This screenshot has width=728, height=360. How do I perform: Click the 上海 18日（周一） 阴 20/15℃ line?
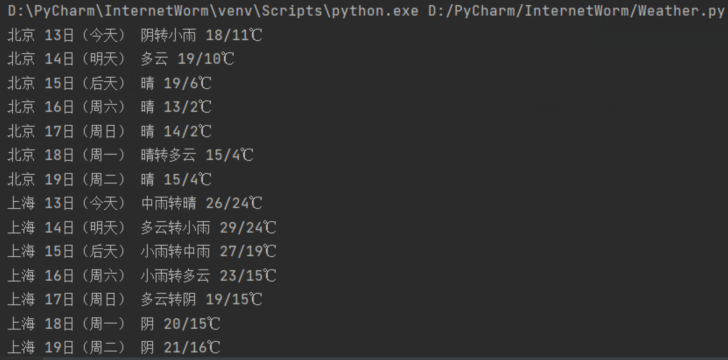click(x=114, y=324)
